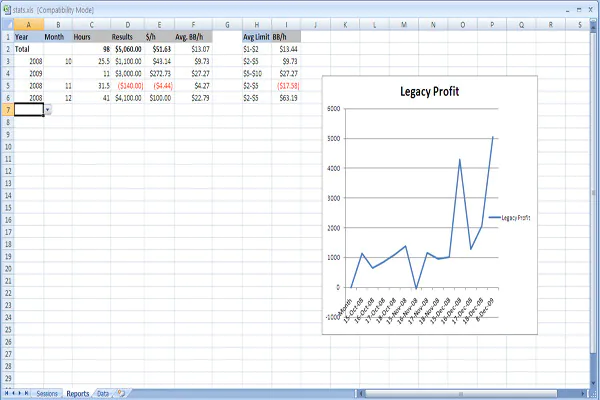Select the 2009 year cell

[29, 73]
